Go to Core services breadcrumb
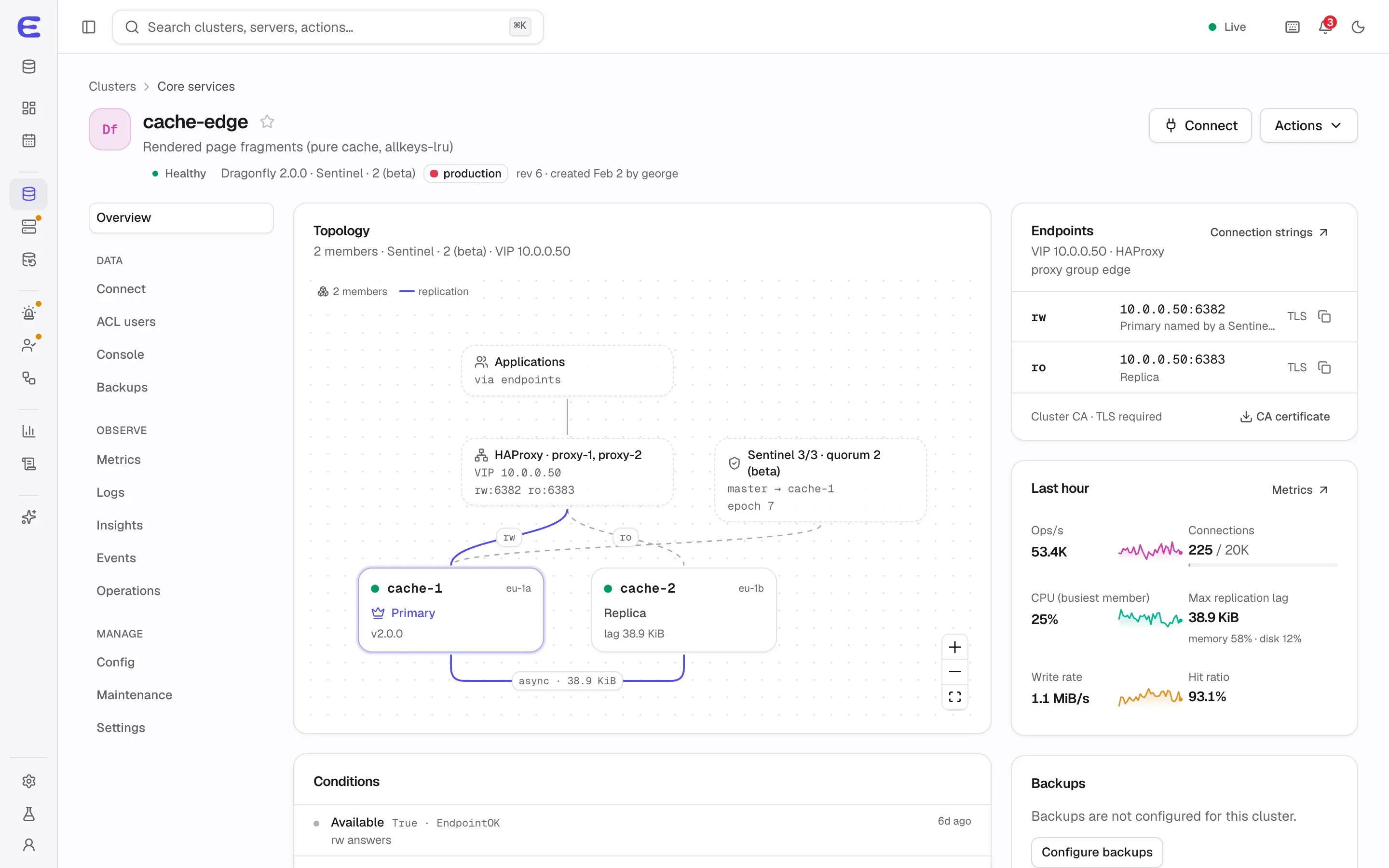The width and height of the screenshot is (1389, 868). coord(196,86)
